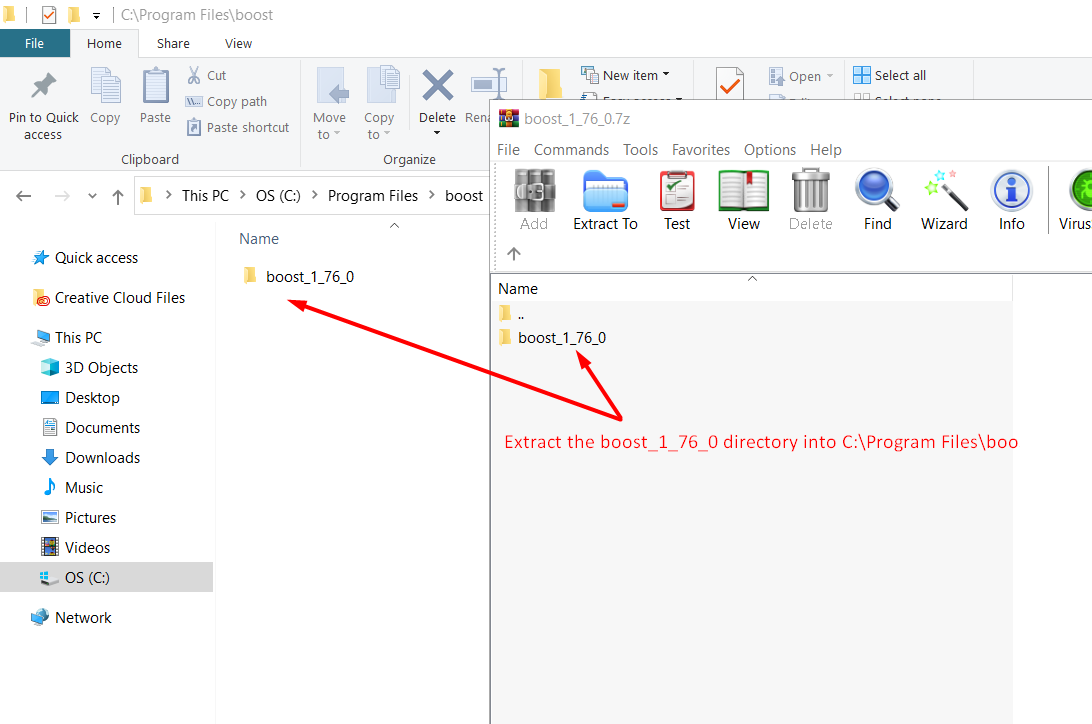The height and width of the screenshot is (724, 1092).
Task: Select the parent '..' entry in WinRAR
Action: 512,315
